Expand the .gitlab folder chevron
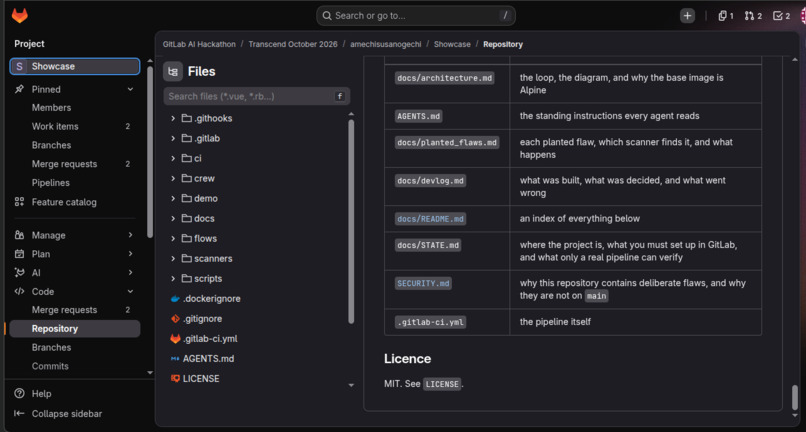 click(173, 138)
